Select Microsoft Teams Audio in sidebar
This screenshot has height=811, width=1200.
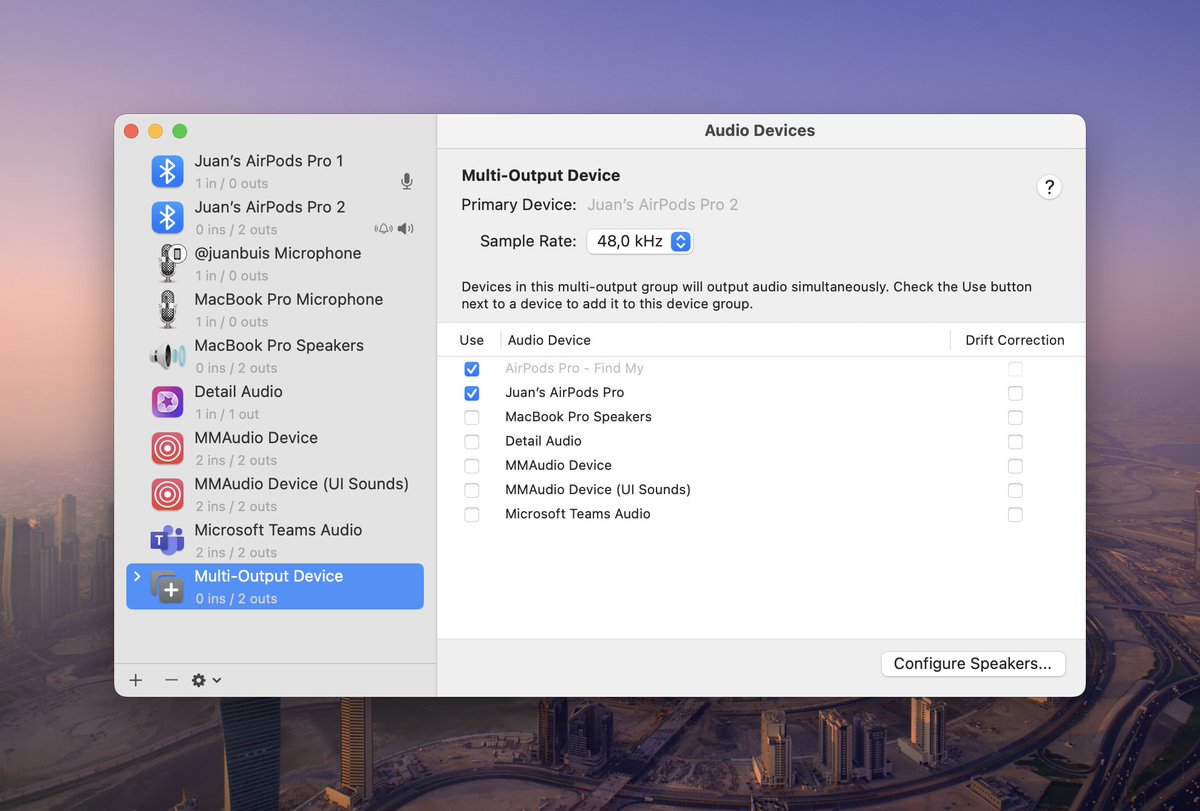(x=275, y=540)
